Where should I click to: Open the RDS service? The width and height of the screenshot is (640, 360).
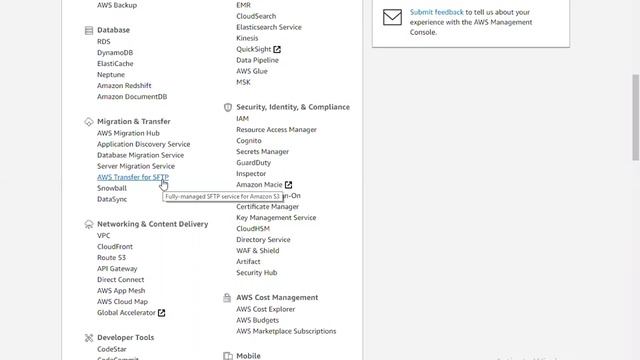tap(104, 42)
